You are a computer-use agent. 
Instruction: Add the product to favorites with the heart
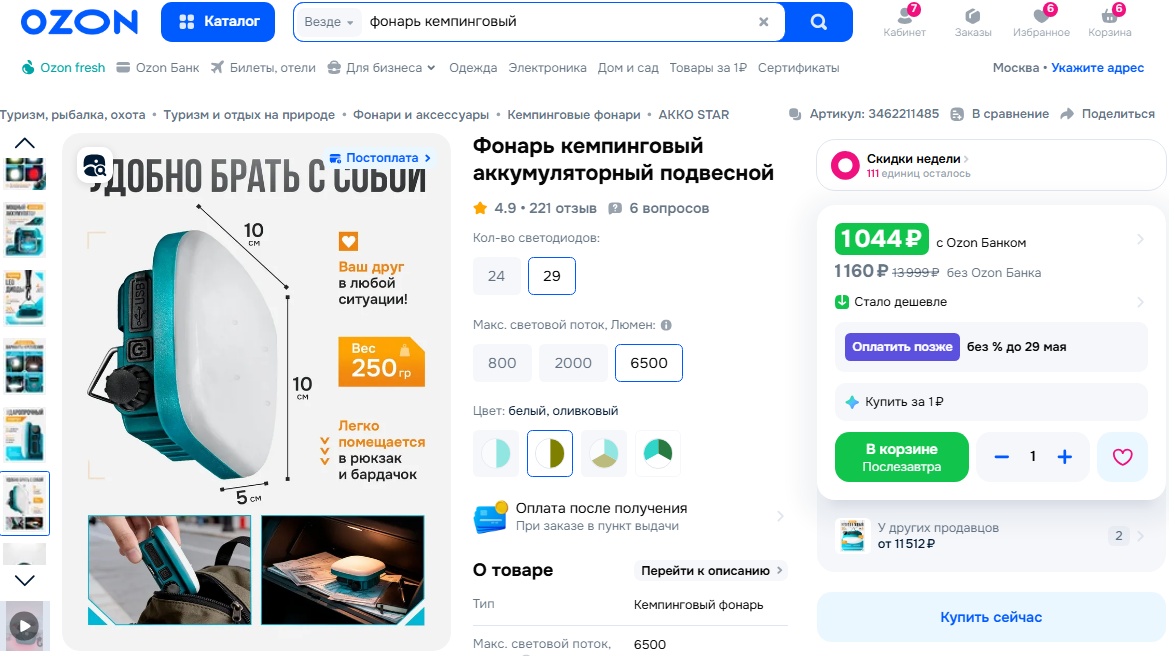coord(1122,457)
